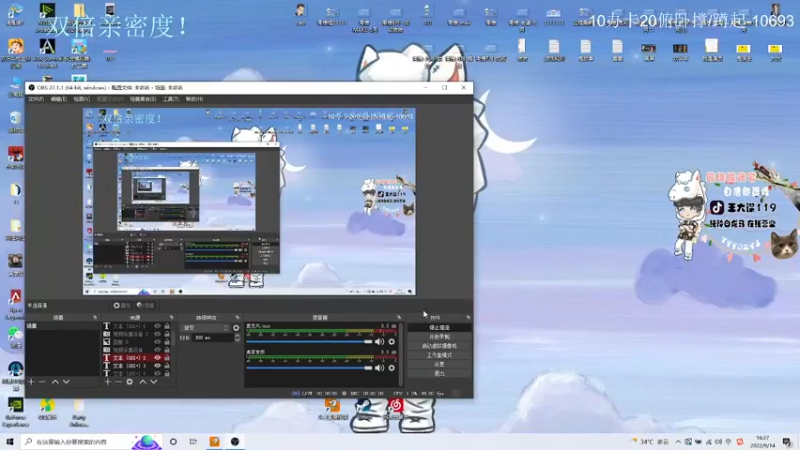Open Task View from taskbar
This screenshot has width=800, height=450.
tap(193, 441)
